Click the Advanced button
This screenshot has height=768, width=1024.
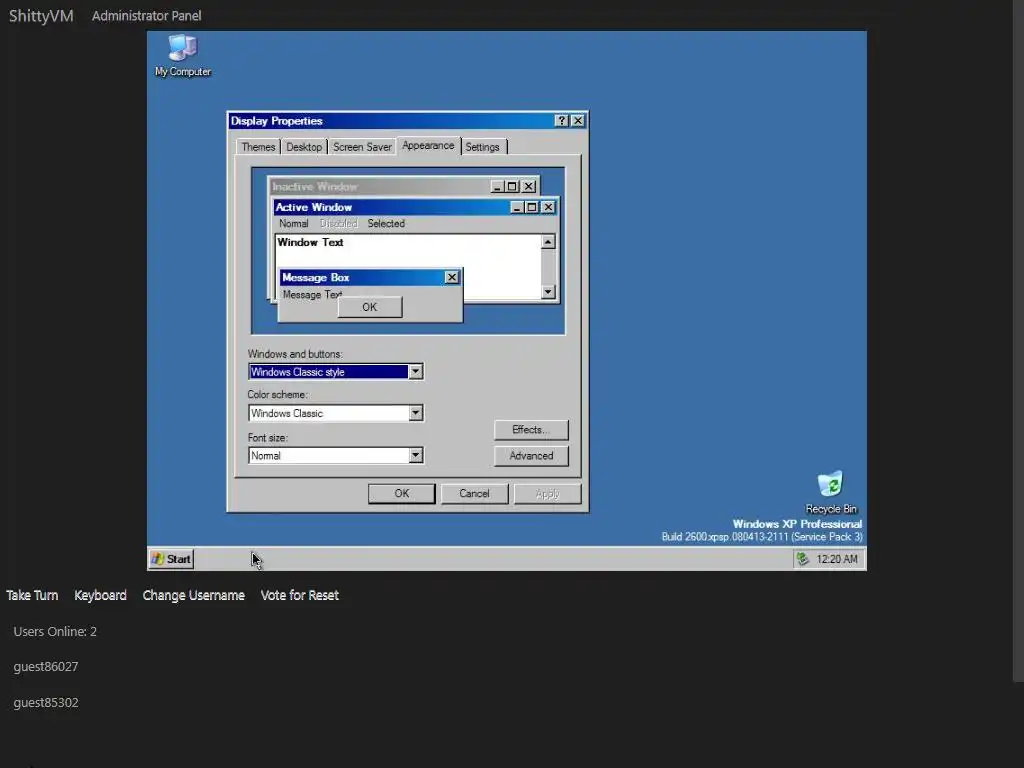tap(531, 456)
